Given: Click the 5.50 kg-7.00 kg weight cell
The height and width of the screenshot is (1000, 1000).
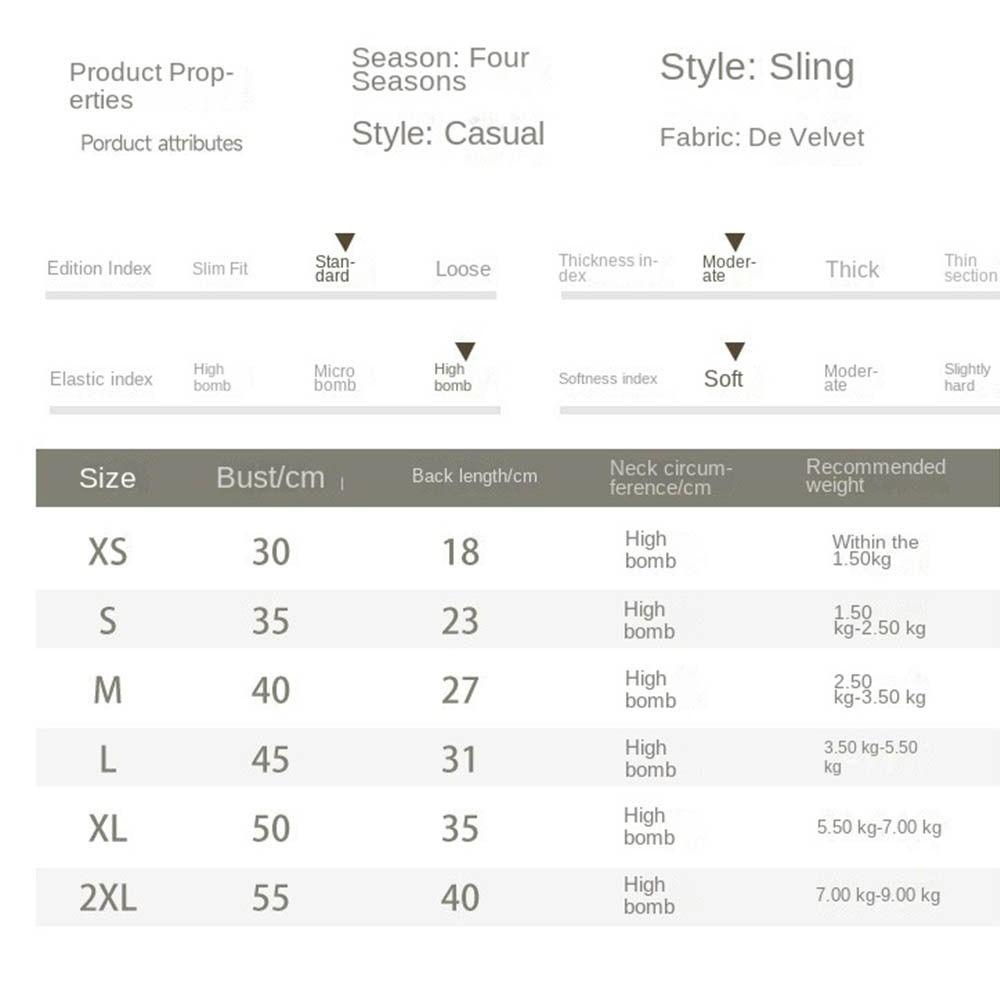Looking at the screenshot, I should click(879, 828).
